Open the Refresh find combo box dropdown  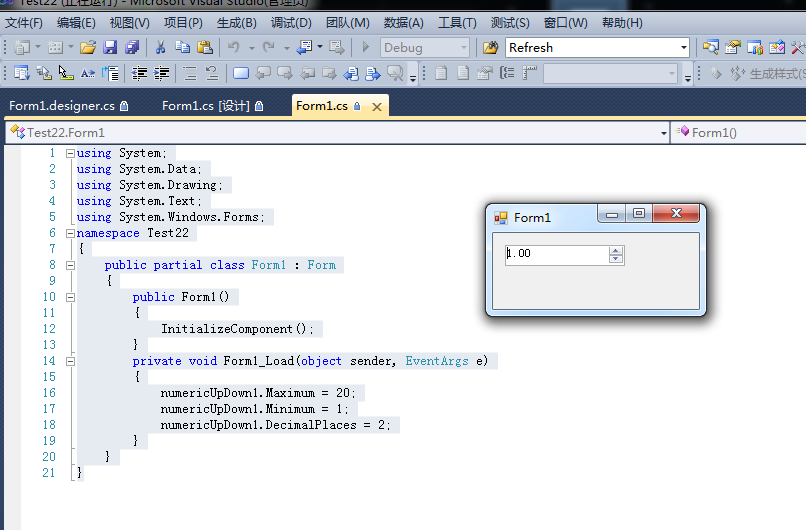pos(684,48)
